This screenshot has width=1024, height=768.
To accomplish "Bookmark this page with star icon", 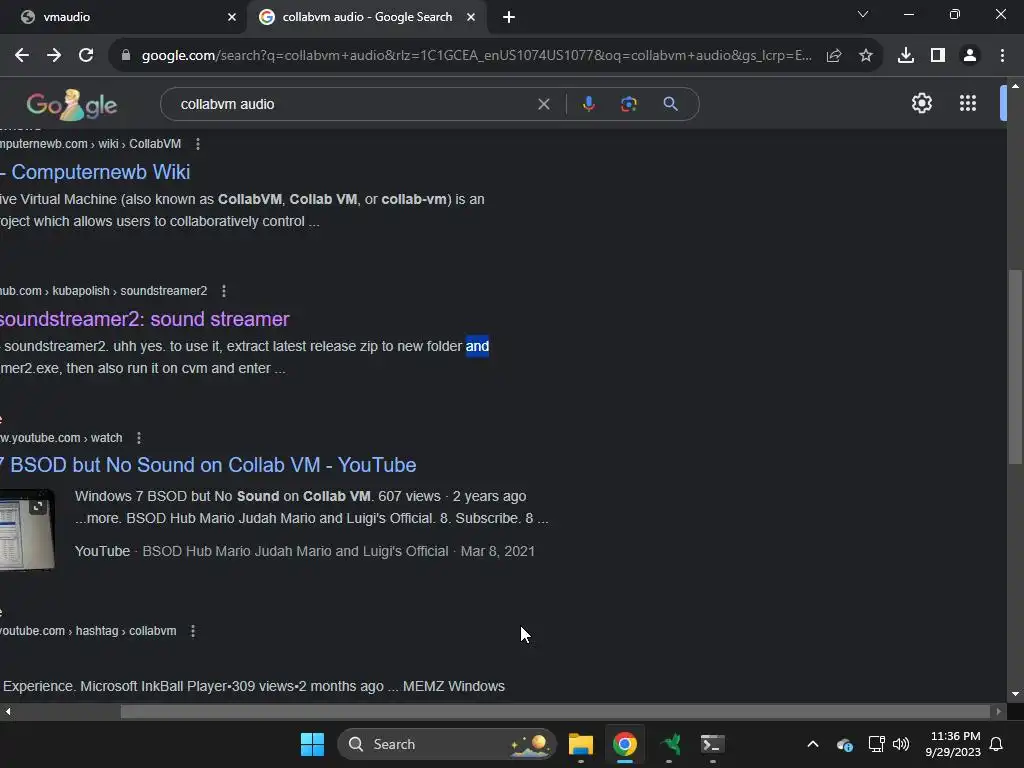I will 866,56.
